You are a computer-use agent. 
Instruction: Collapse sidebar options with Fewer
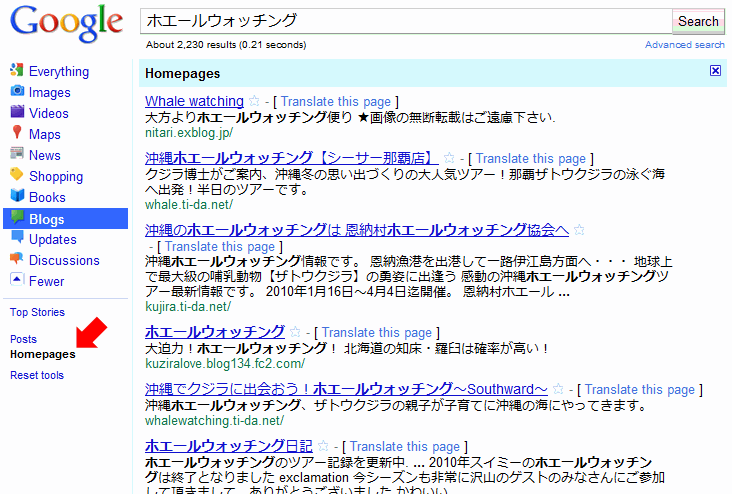[x=46, y=281]
